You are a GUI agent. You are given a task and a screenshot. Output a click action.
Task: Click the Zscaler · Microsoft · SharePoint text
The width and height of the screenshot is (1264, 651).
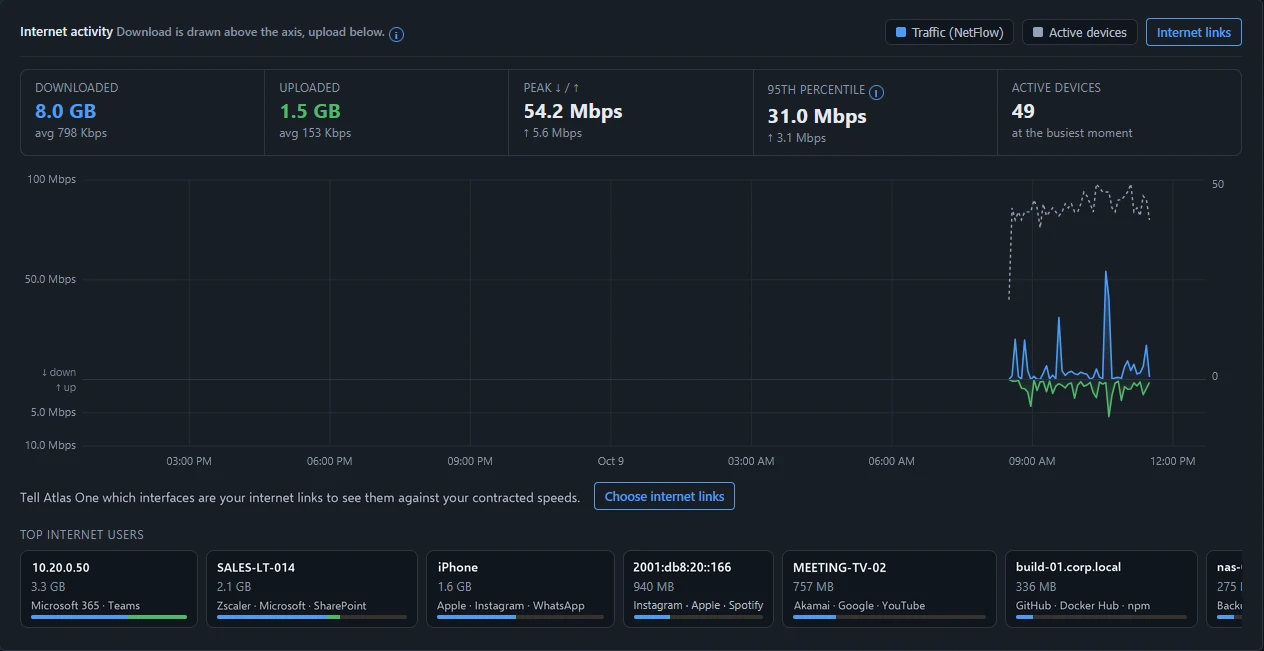[x=292, y=605]
